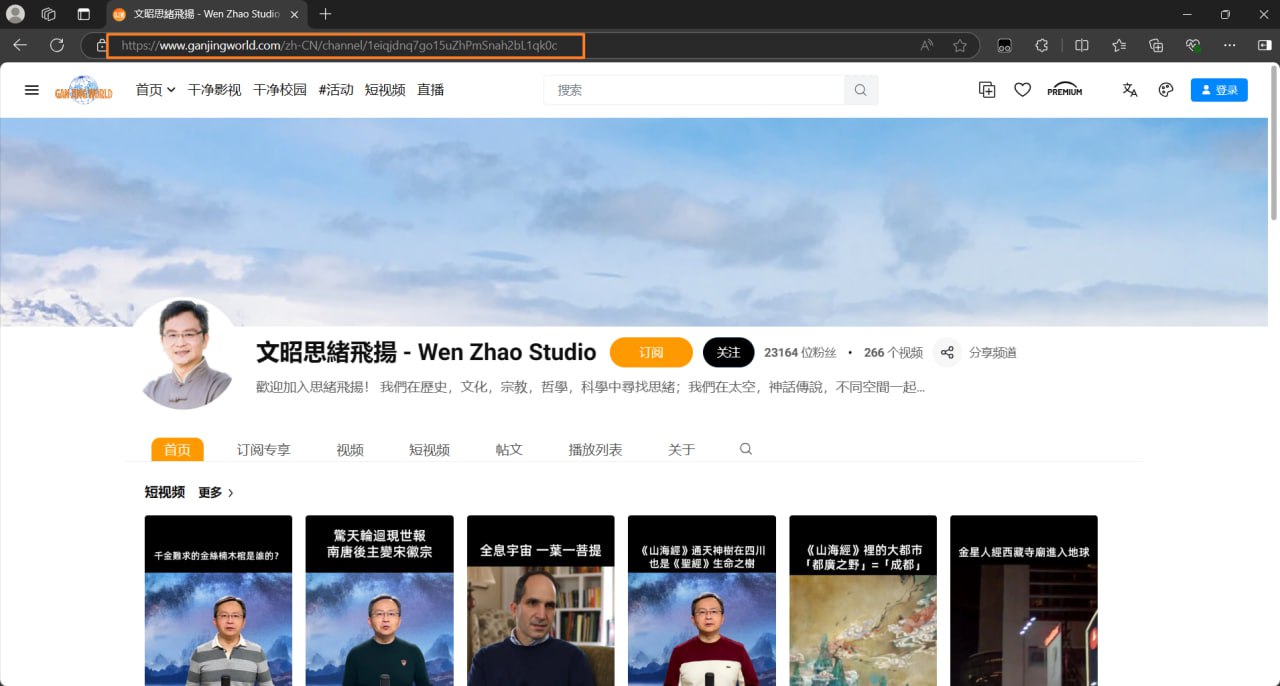Switch to the 视频 tab
Viewport: 1280px width, 686px height.
tap(350, 450)
